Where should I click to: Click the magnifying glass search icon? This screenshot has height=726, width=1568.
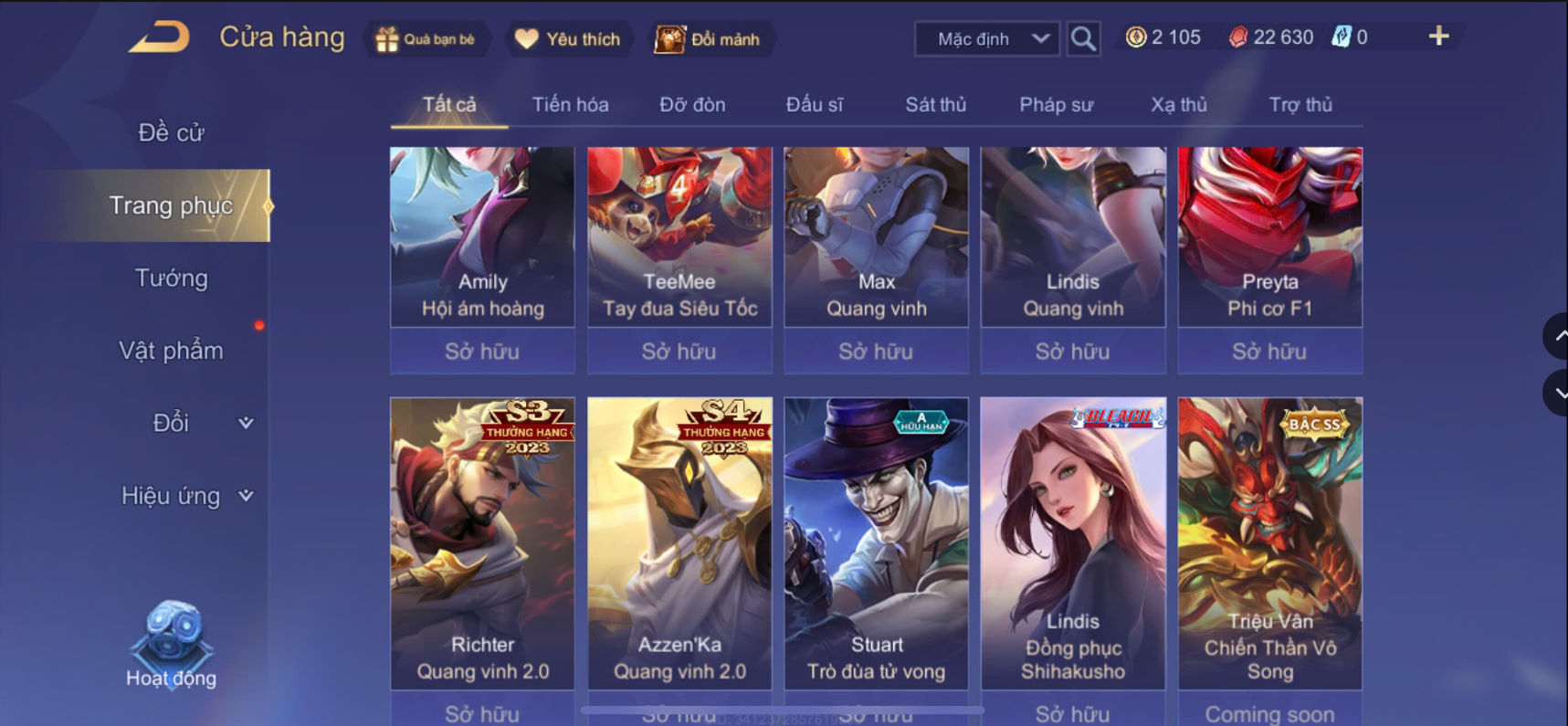click(x=1083, y=38)
